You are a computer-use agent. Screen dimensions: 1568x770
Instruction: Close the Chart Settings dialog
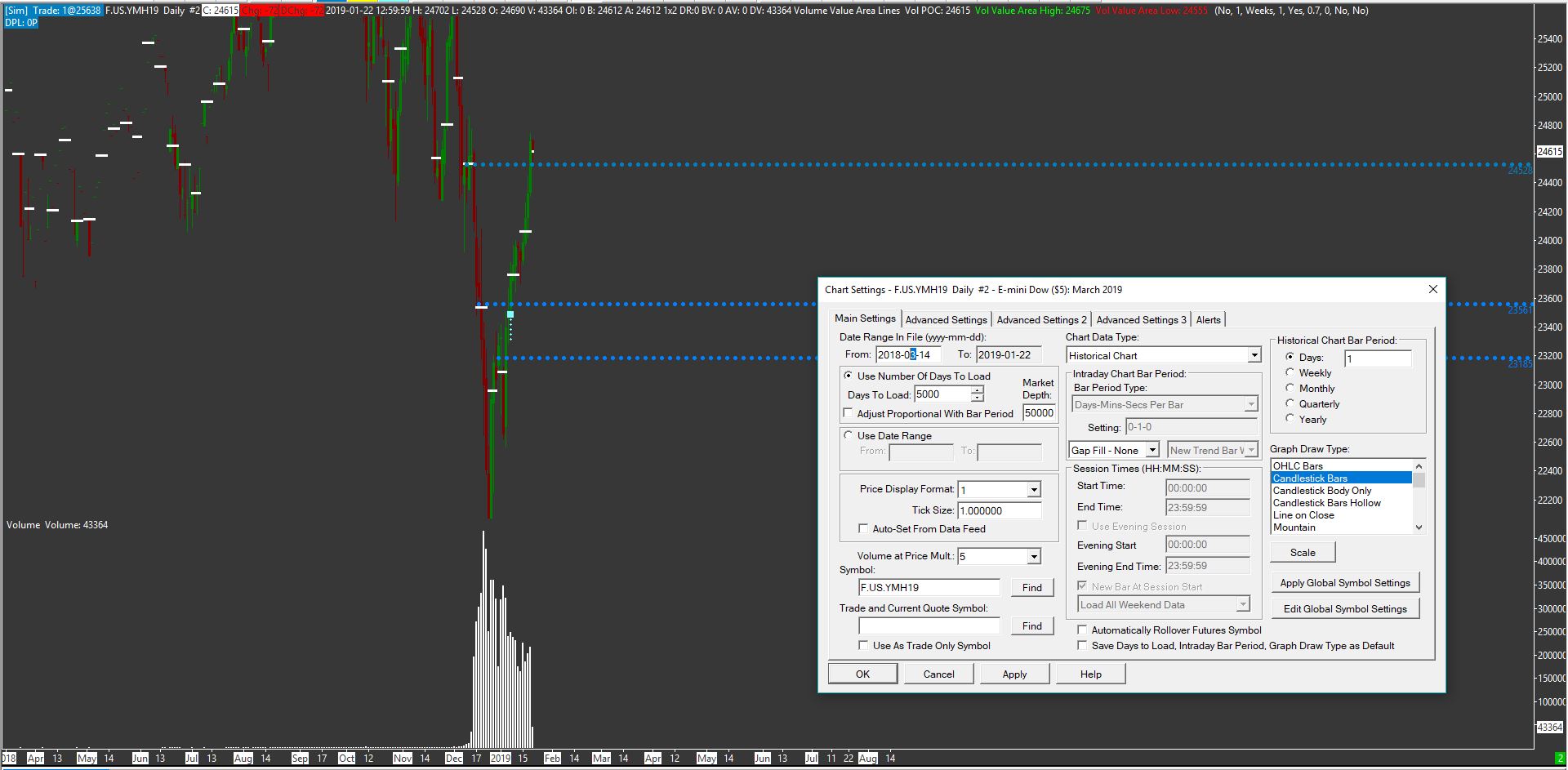(1432, 289)
